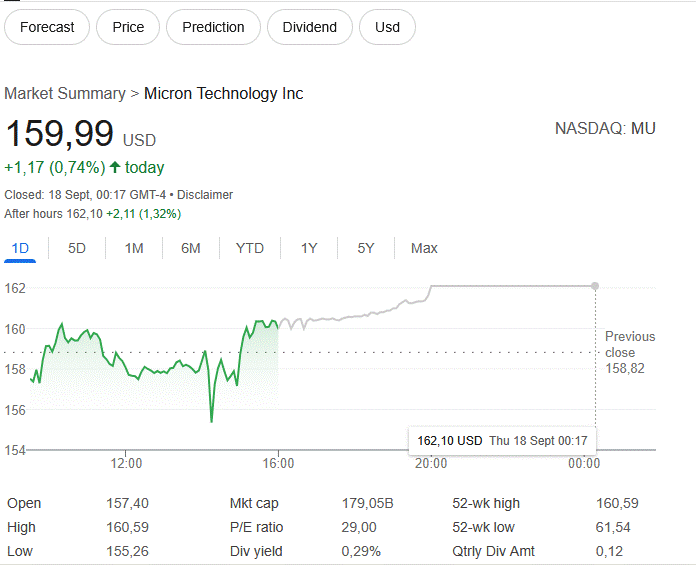Switch to the 5D chart range
The image size is (696, 565).
77,248
